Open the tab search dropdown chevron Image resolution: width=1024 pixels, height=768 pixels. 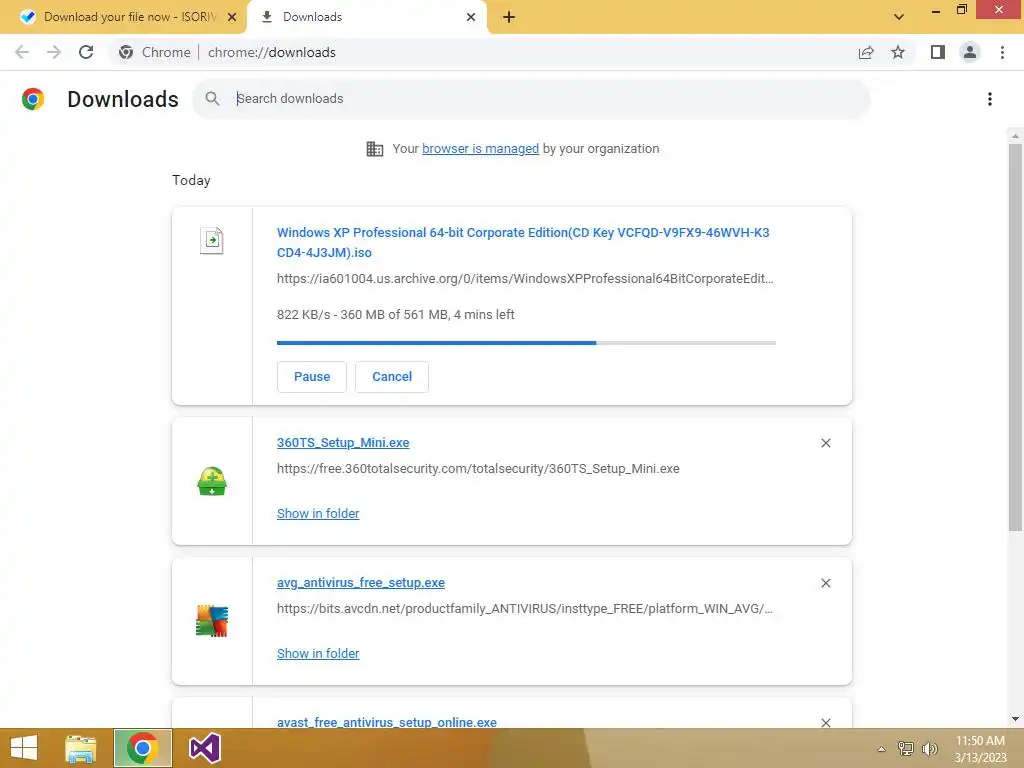click(899, 17)
